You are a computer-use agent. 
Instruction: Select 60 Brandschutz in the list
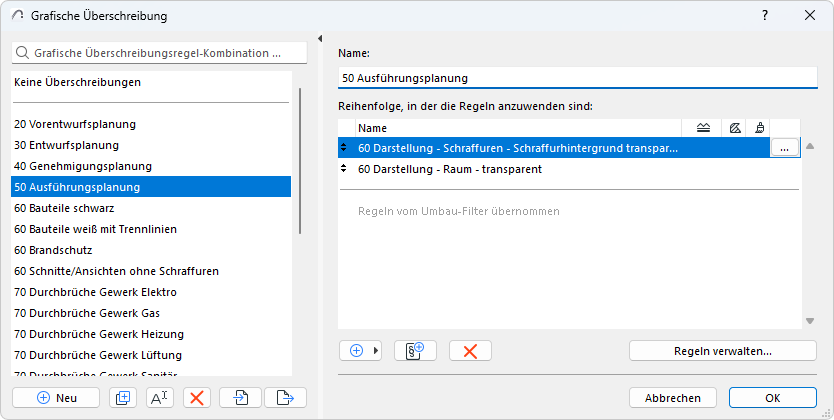(x=49, y=250)
